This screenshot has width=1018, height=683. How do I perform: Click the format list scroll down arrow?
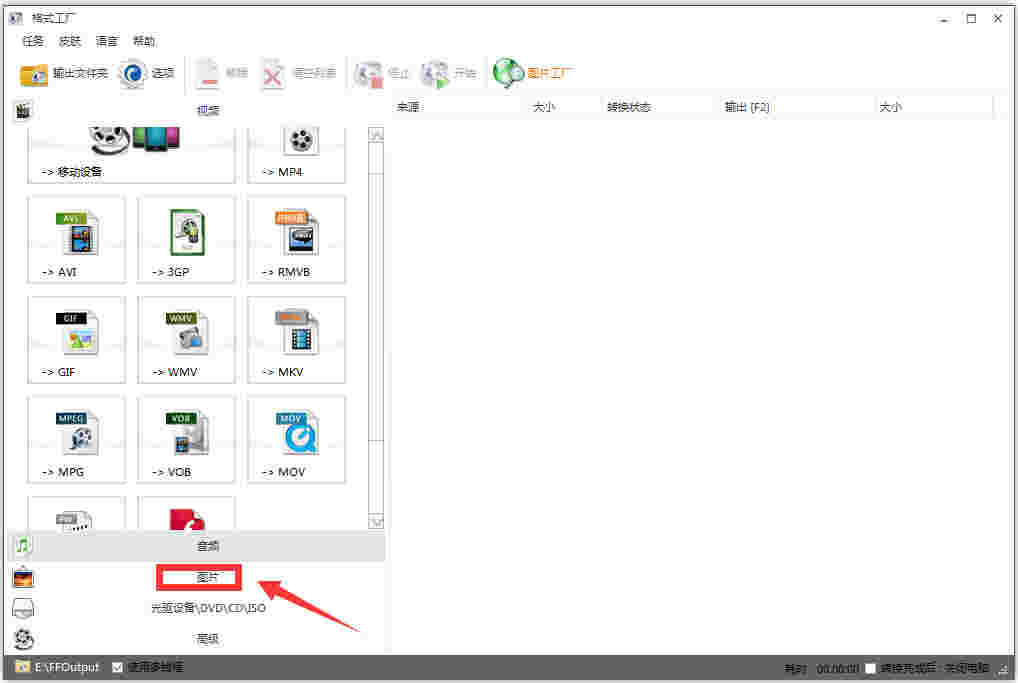click(376, 521)
